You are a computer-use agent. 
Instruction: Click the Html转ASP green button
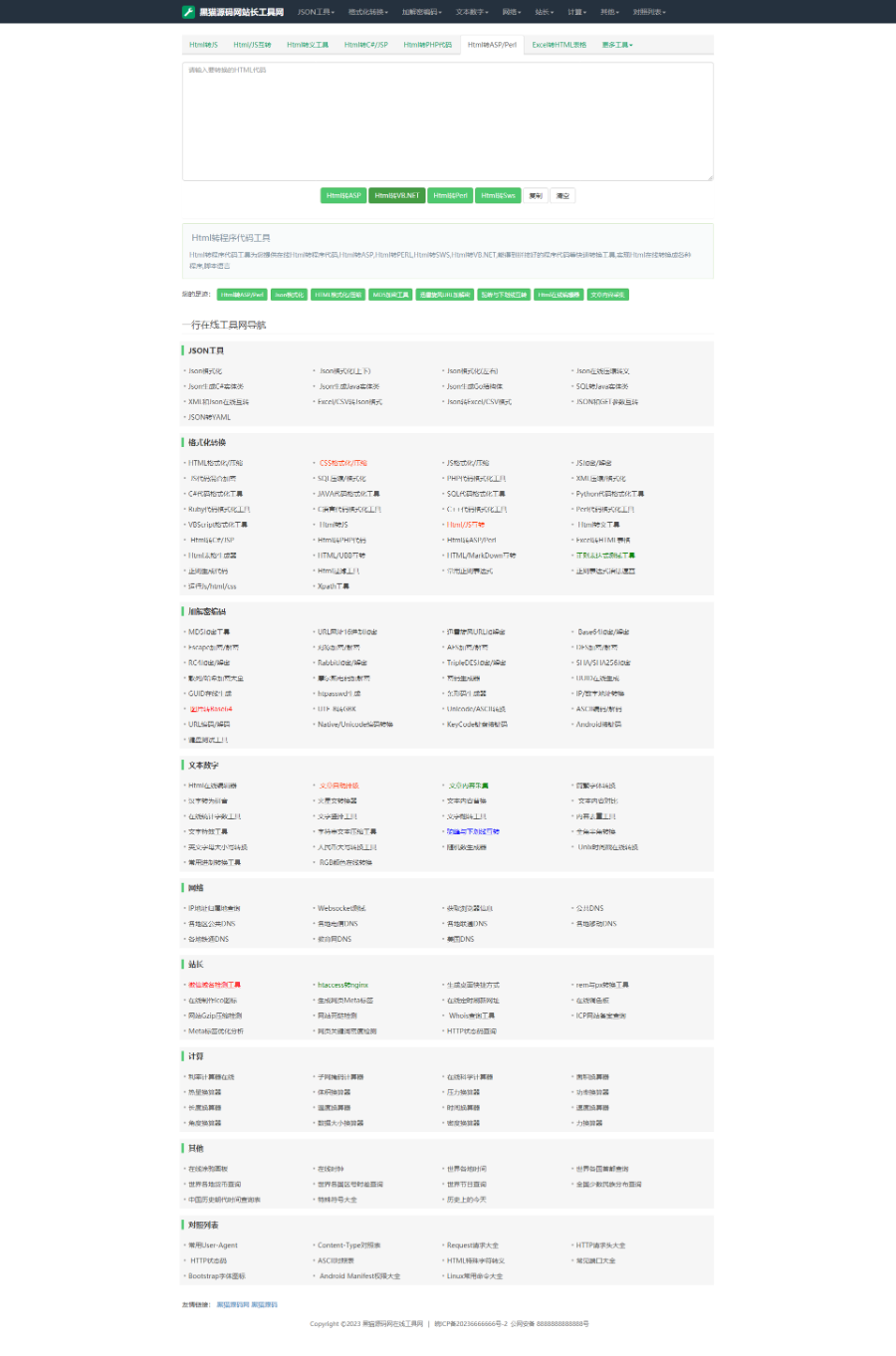(343, 195)
